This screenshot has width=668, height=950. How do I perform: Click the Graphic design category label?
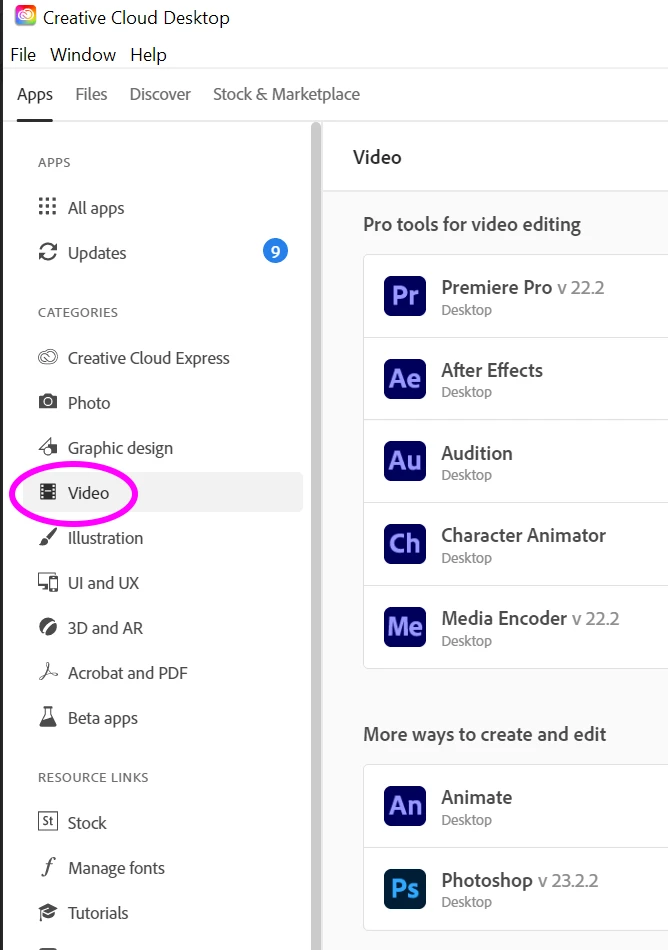pyautogui.click(x=120, y=448)
